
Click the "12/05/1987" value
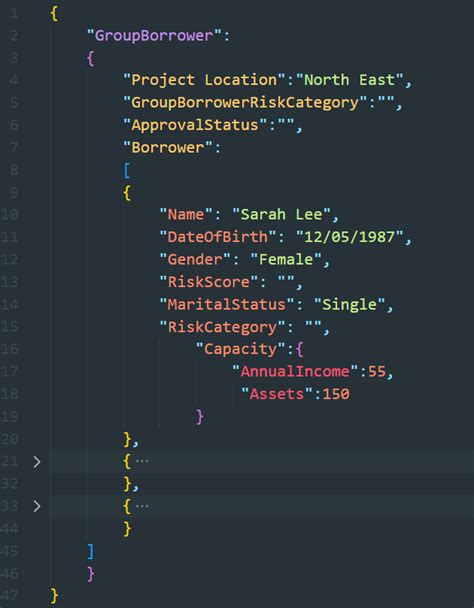pyautogui.click(x=350, y=237)
